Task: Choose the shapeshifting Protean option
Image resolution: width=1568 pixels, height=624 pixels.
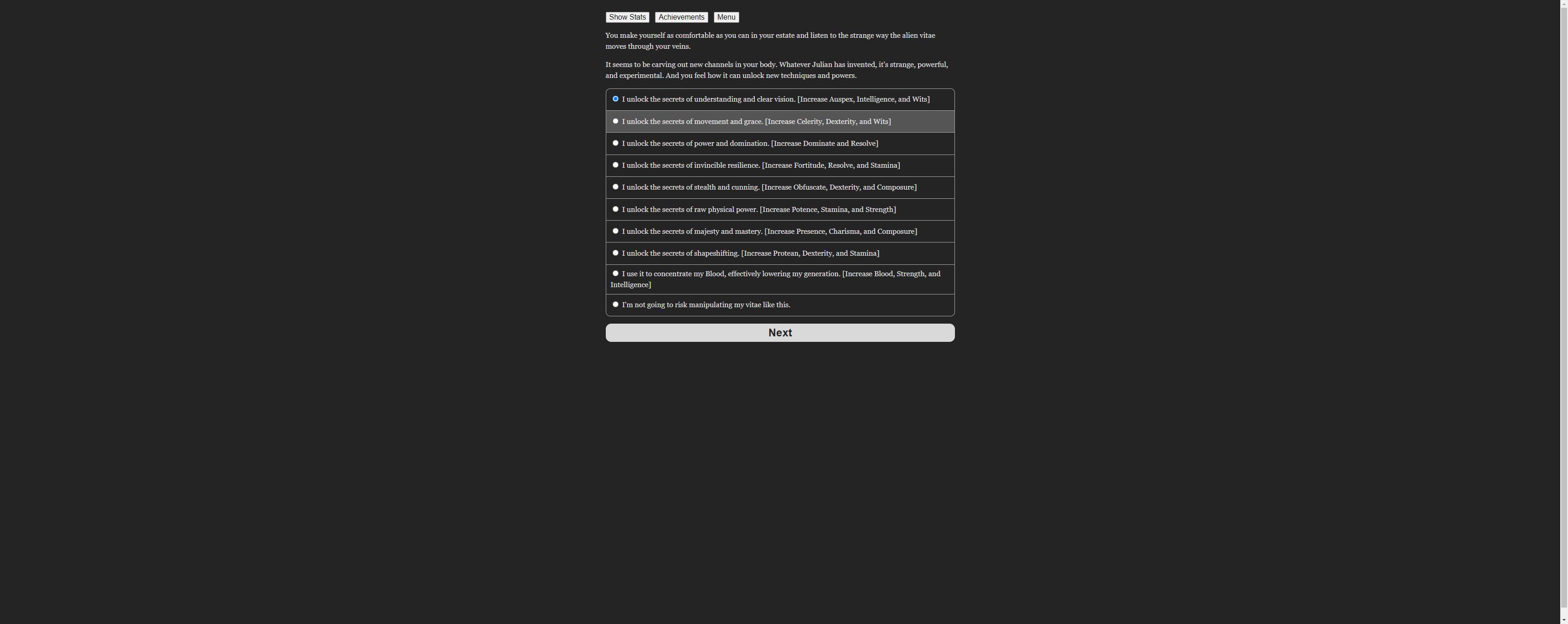Action: [780, 253]
